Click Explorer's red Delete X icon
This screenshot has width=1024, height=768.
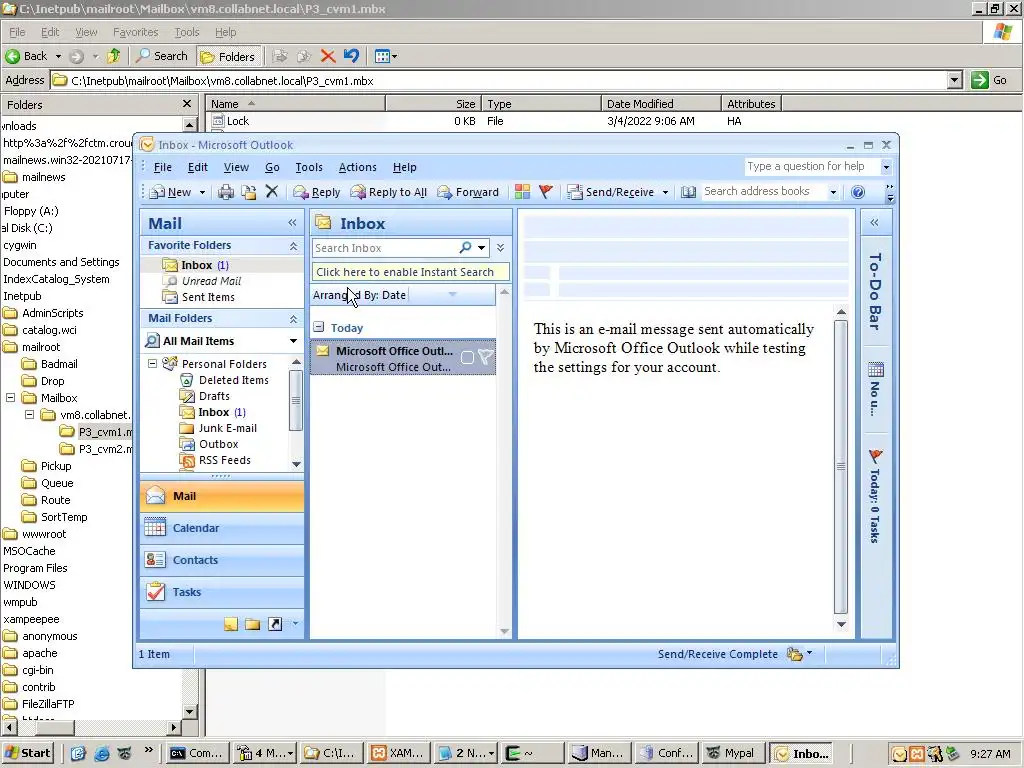[328, 56]
